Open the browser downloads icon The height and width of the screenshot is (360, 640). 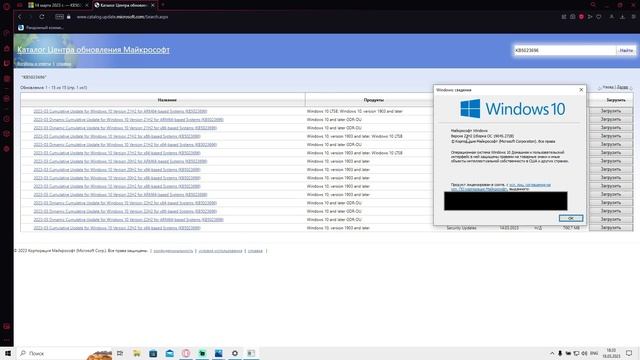click(x=622, y=17)
